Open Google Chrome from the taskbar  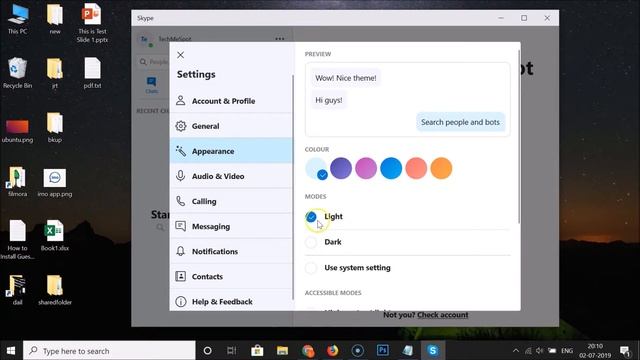tap(308, 351)
